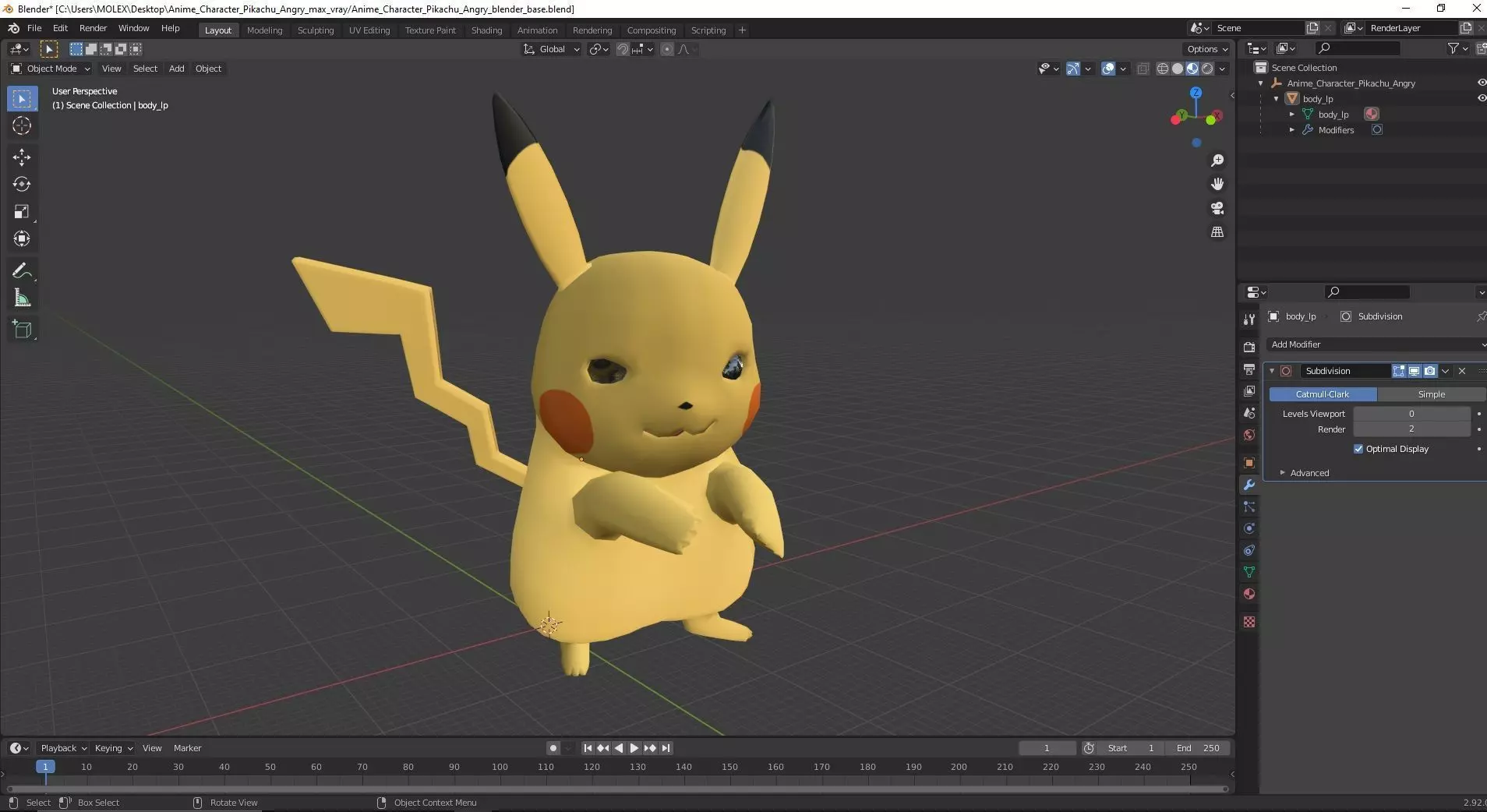Activate the Move tool

pyautogui.click(x=22, y=157)
